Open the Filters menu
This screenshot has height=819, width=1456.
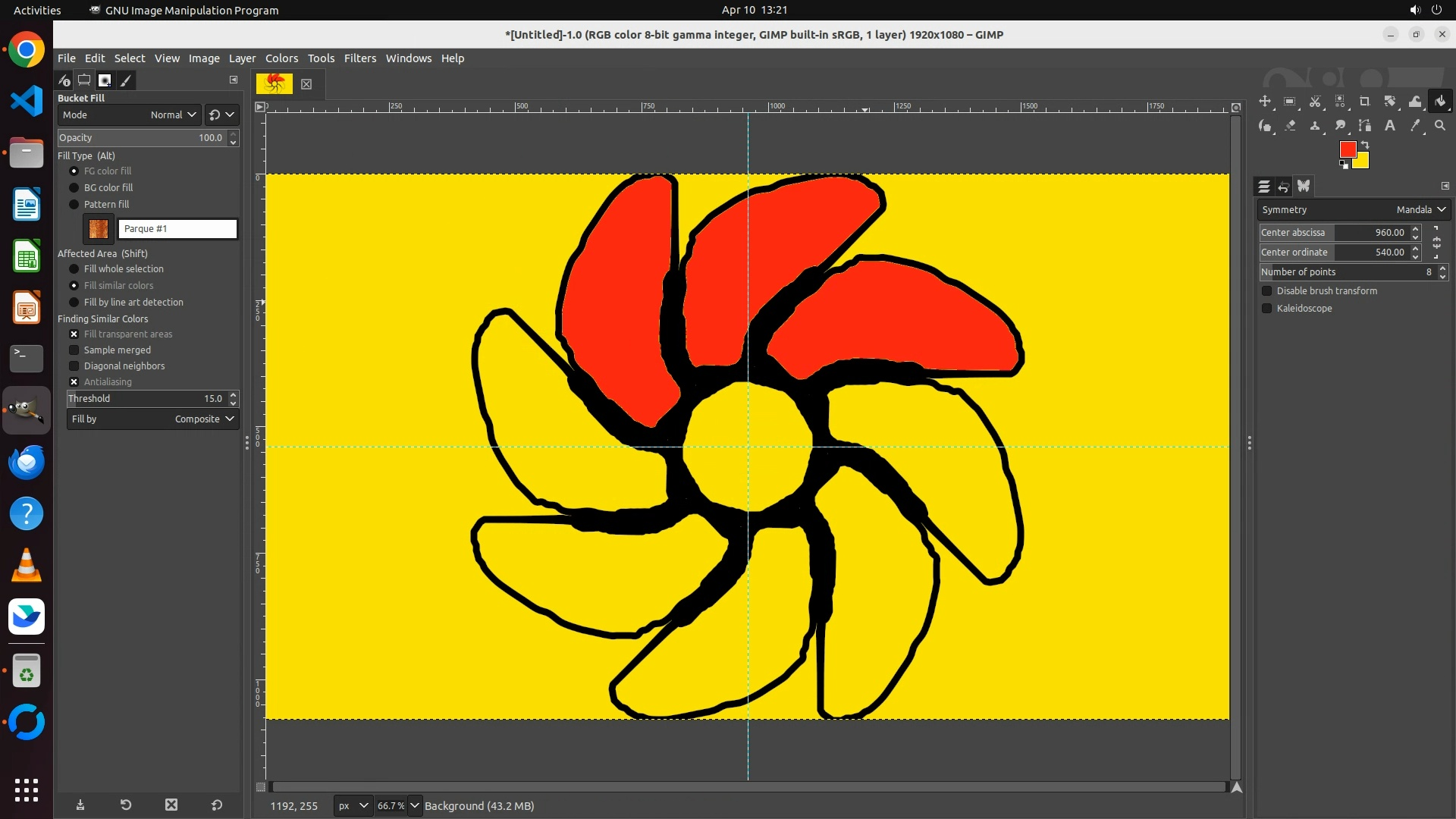click(359, 58)
